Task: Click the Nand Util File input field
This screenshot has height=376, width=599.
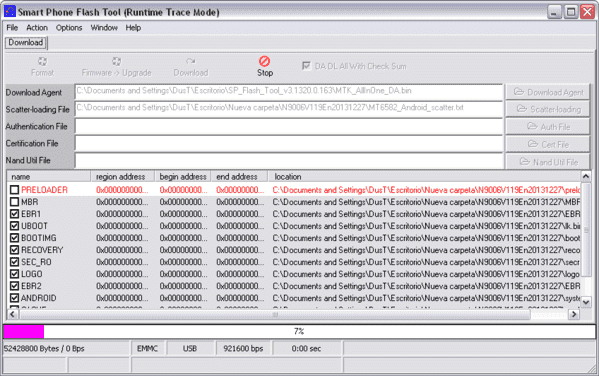Action: pos(289,160)
